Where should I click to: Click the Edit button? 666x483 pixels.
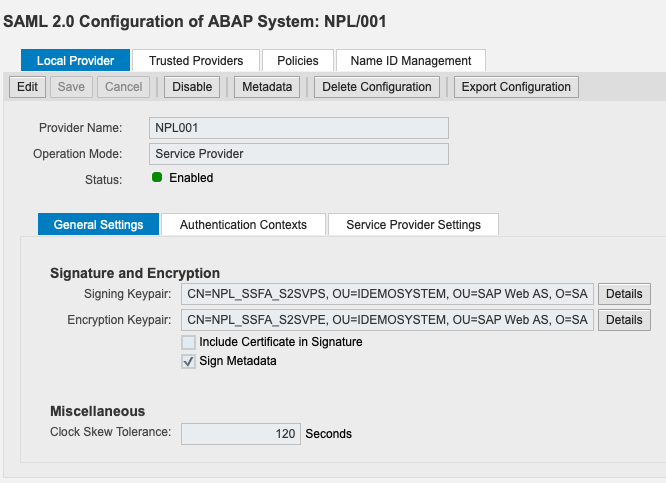pos(27,87)
